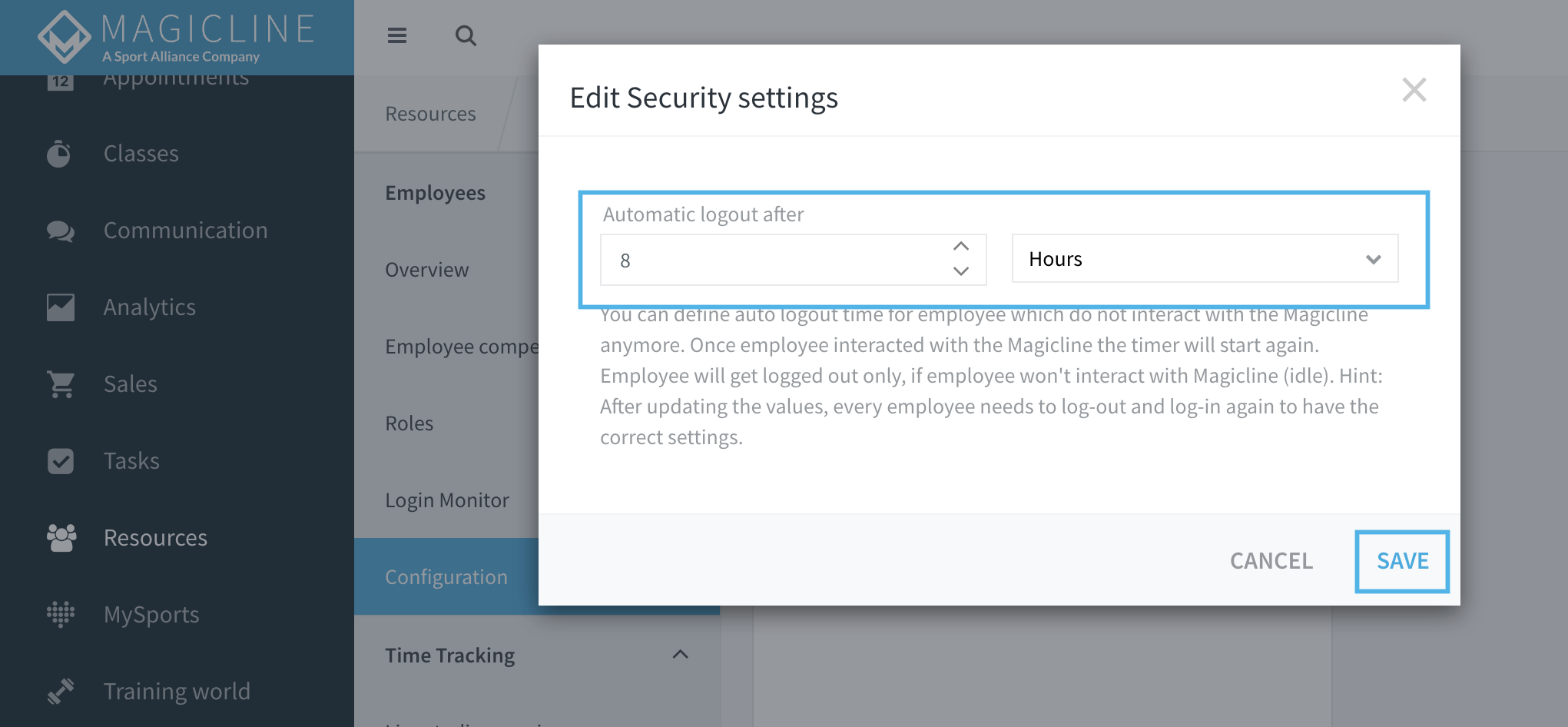Click the Classes stopwatch icon
The height and width of the screenshot is (727, 1568).
click(x=59, y=154)
